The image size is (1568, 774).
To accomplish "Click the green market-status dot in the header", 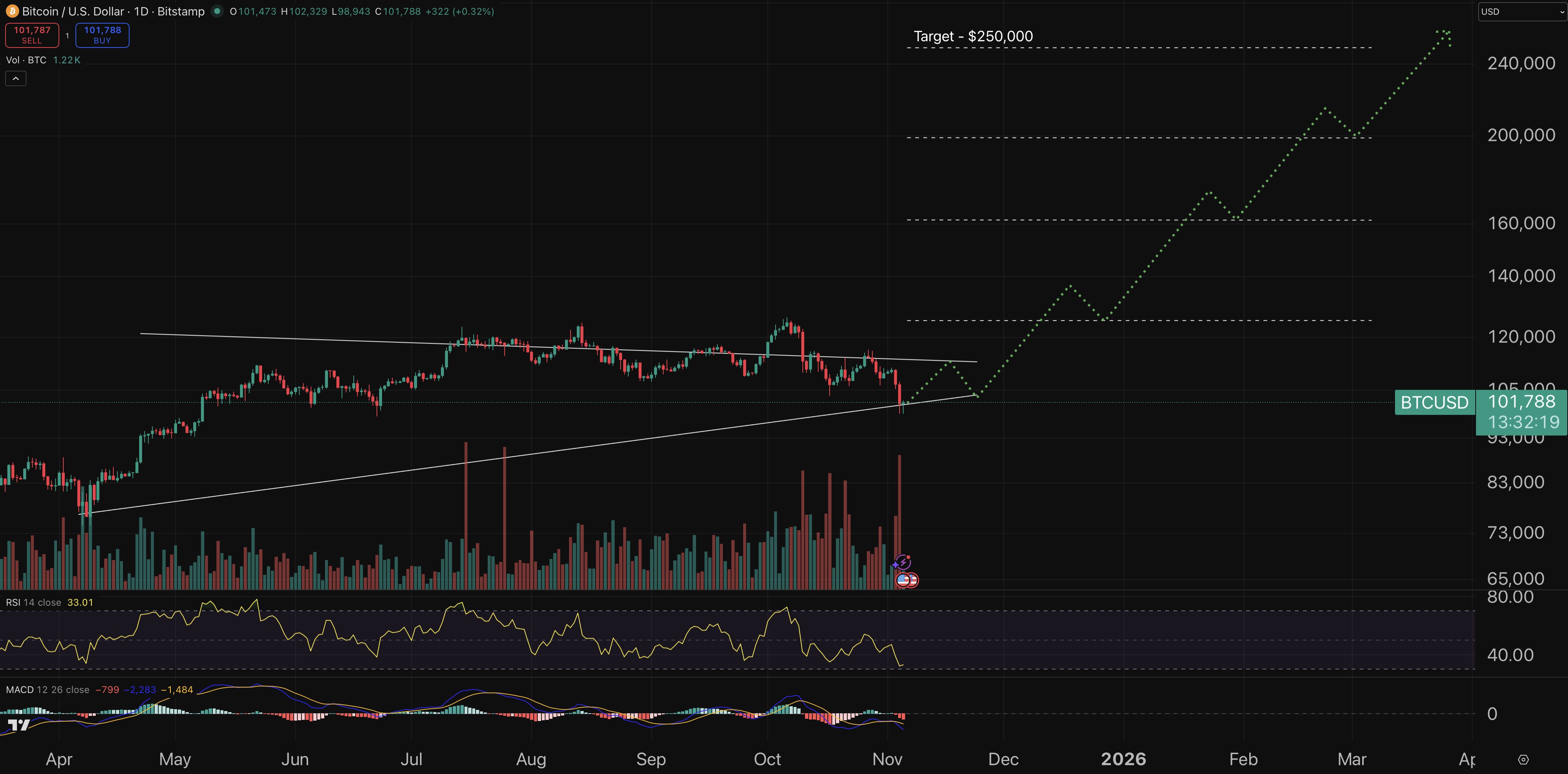I will pyautogui.click(x=217, y=11).
